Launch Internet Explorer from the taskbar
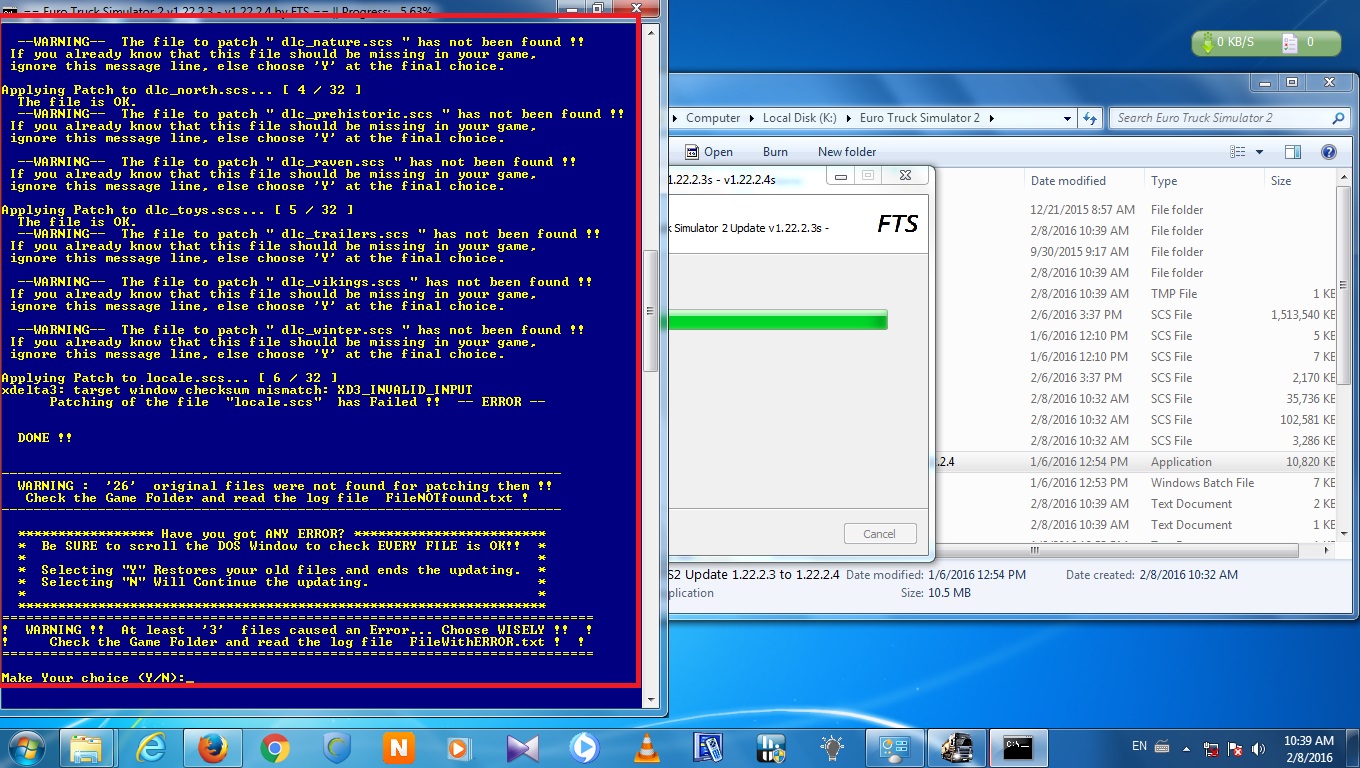1360x768 pixels. click(x=152, y=748)
